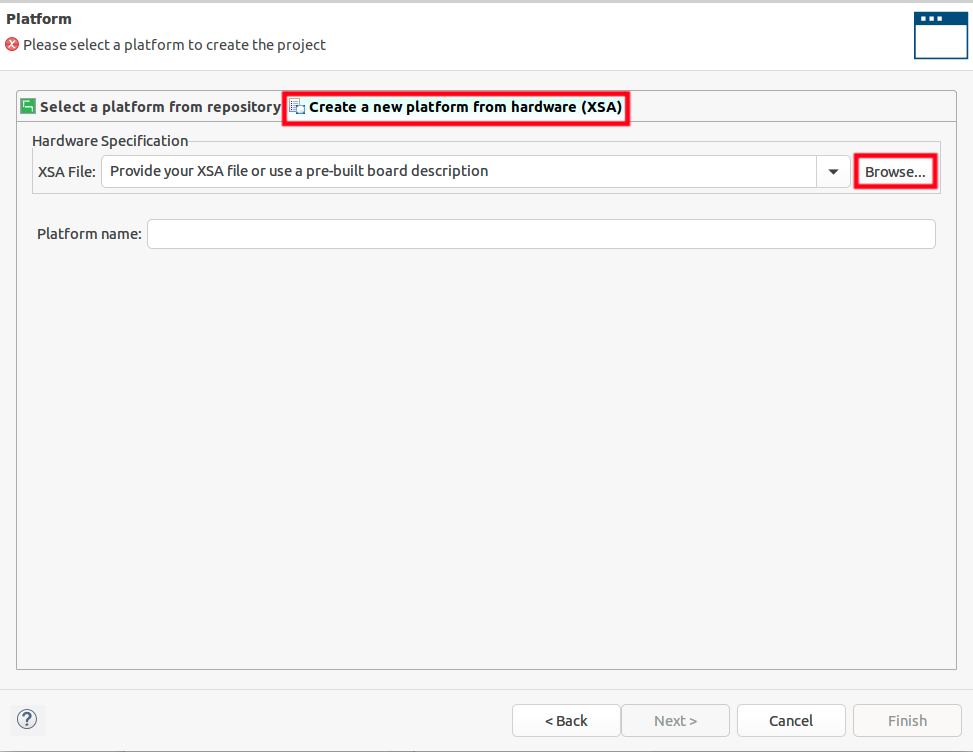Click the 'Platform name:' label
This screenshot has height=752, width=973.
(x=89, y=234)
